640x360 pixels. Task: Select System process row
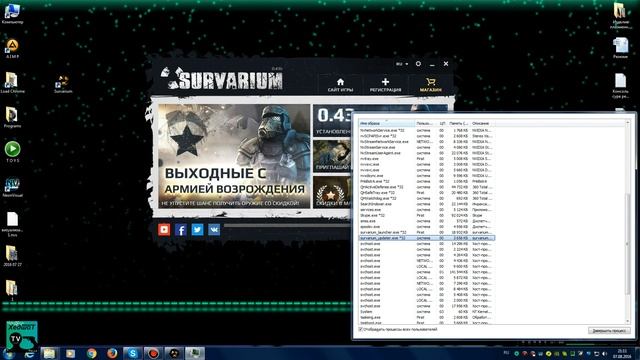pyautogui.click(x=427, y=311)
